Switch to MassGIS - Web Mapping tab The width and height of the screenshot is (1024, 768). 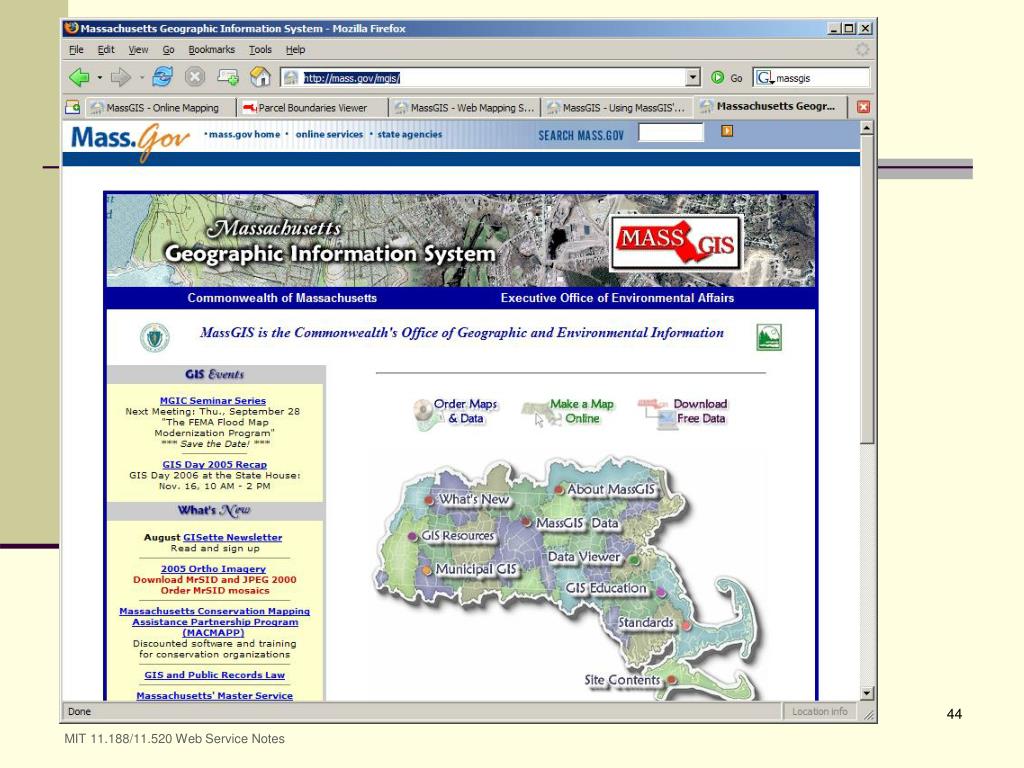[465, 108]
